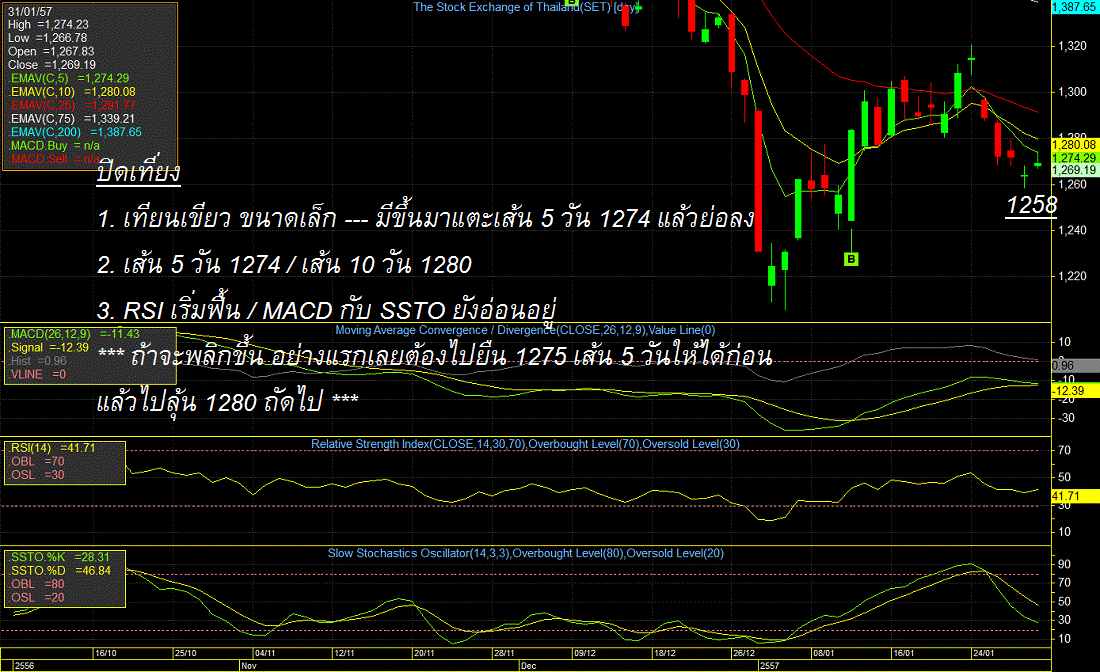Select the 'Low =1,266.78' line
The width and height of the screenshot is (1100, 672).
48,38
